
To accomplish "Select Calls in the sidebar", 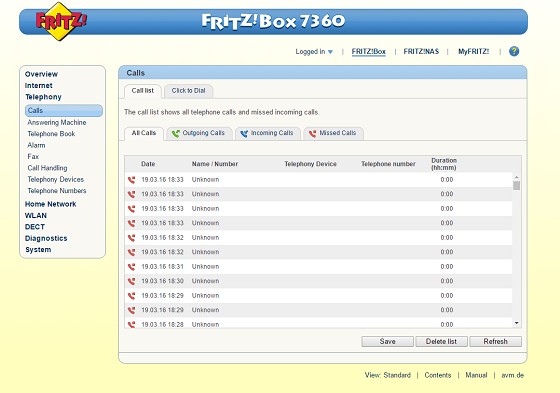I will click(64, 111).
